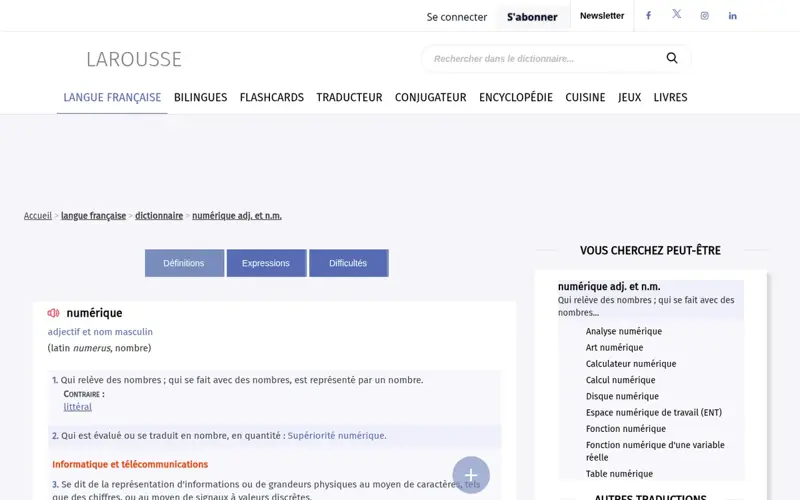Click the numérique headword title
Image resolution: width=800 pixels, height=500 pixels.
[x=94, y=313]
